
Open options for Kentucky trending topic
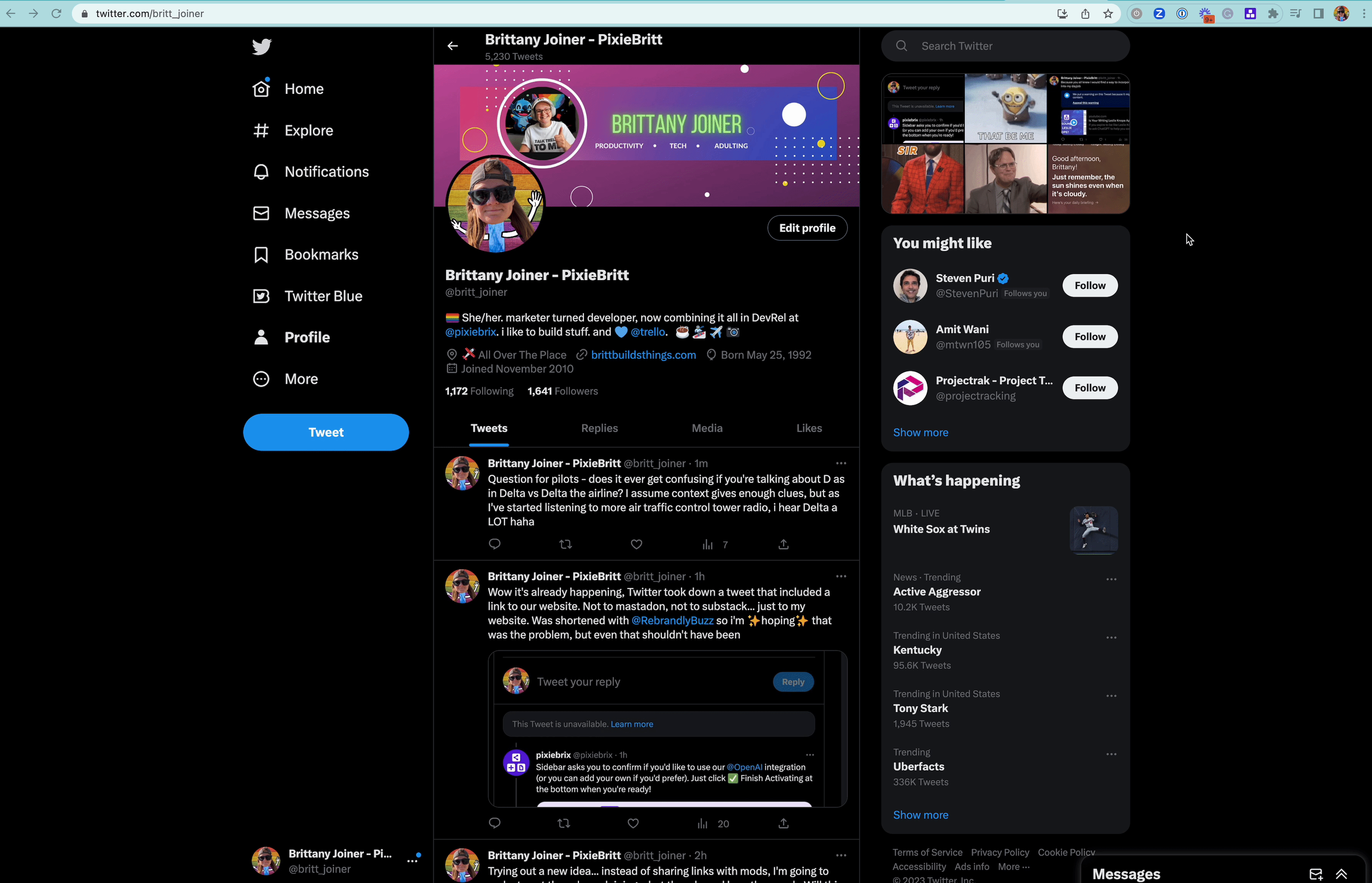pos(1111,638)
